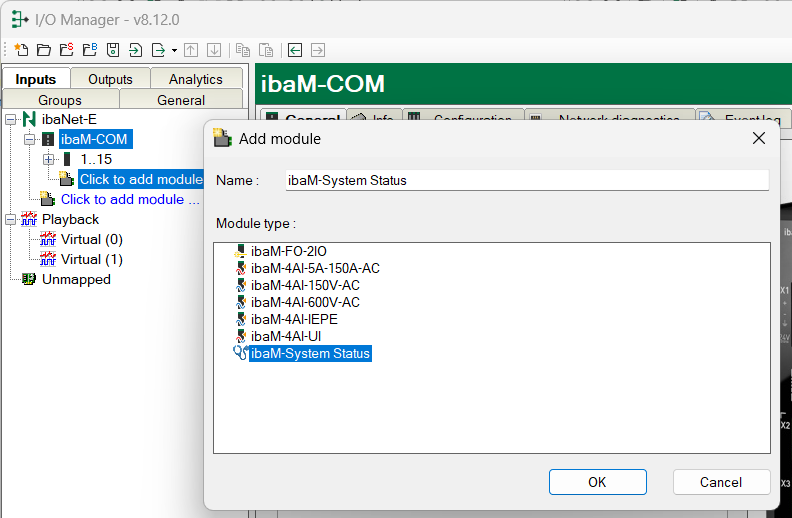Expand the 1..15 module node
The width and height of the screenshot is (792, 518).
48,160
